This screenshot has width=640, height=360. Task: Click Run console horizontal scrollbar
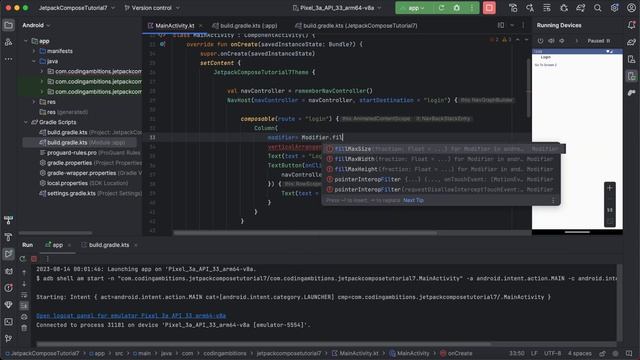(x=264, y=344)
